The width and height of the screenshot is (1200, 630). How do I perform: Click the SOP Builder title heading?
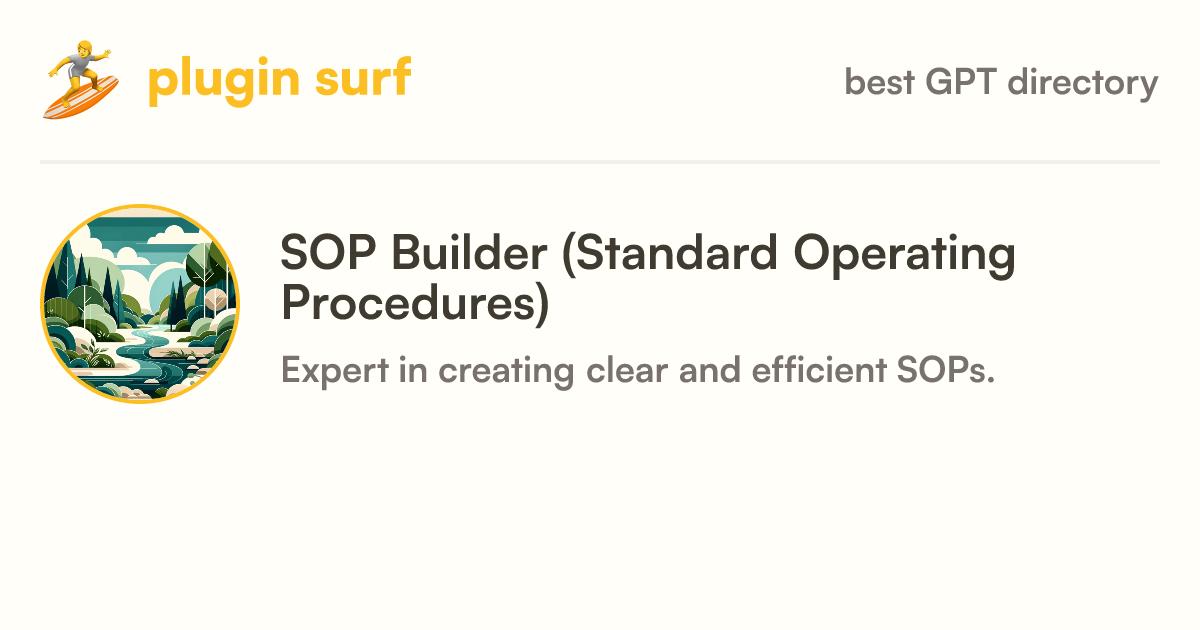648,279
